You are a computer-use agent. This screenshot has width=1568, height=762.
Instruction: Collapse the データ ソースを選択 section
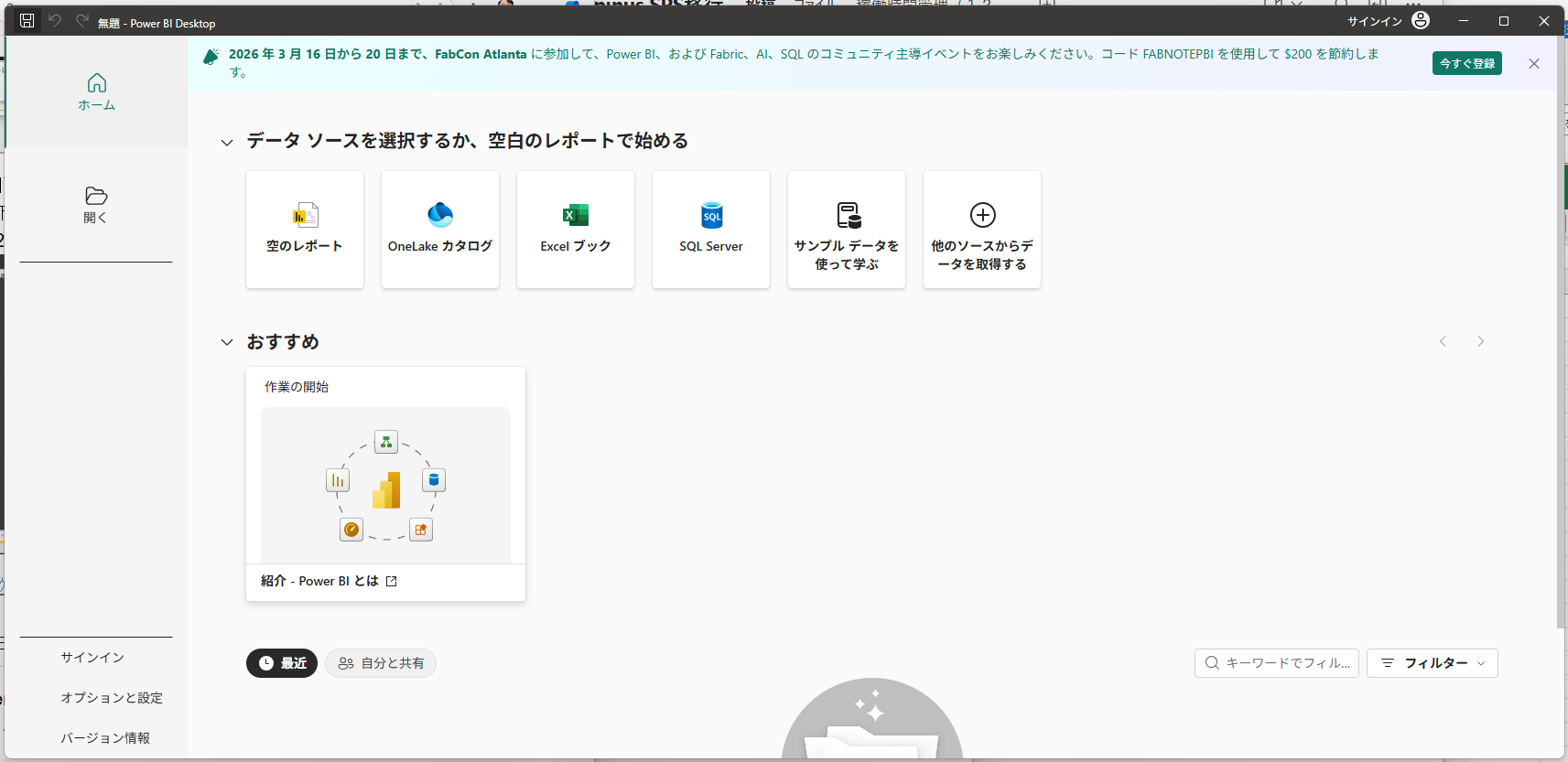coord(227,142)
